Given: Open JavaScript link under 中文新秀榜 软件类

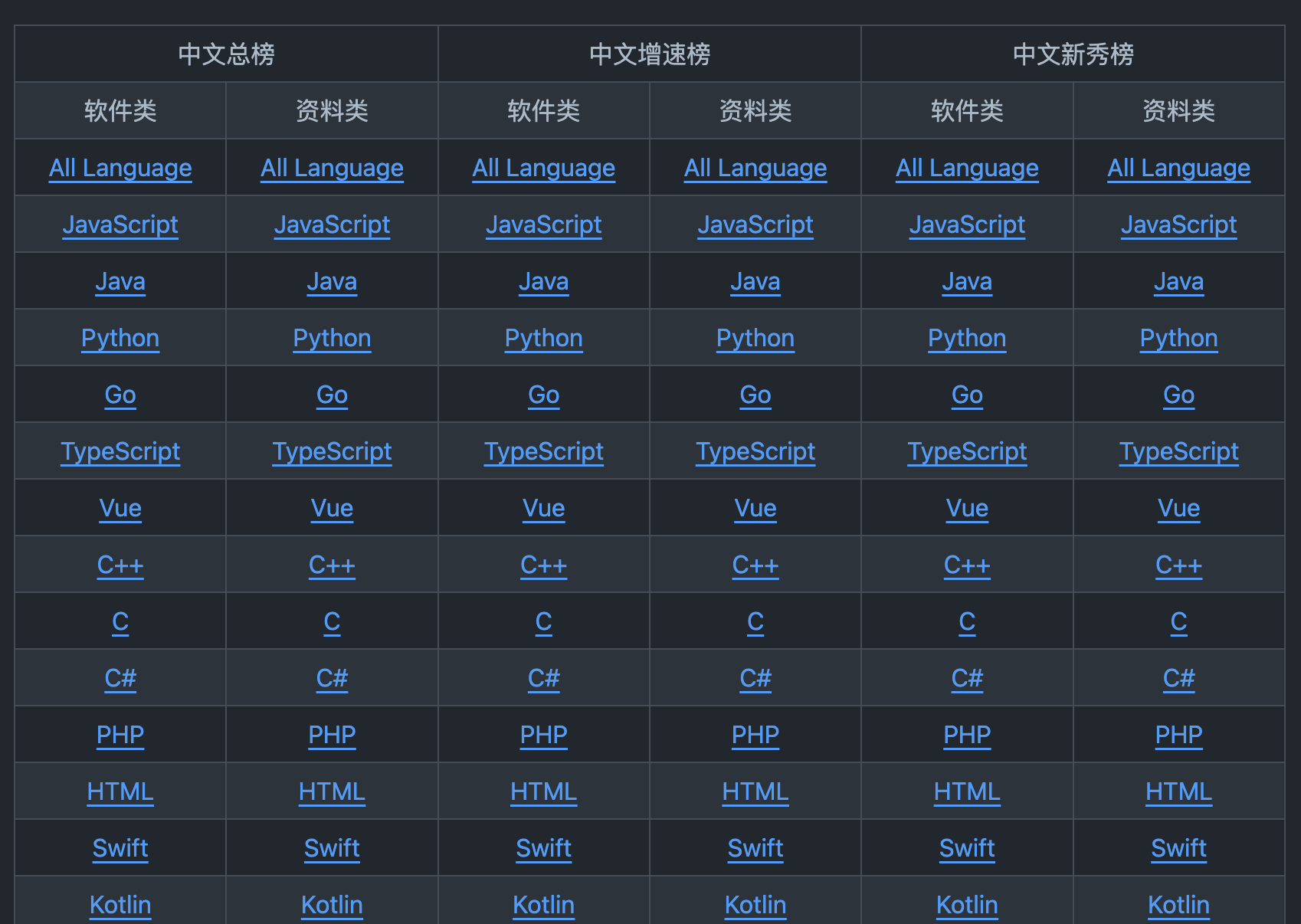Looking at the screenshot, I should [967, 224].
